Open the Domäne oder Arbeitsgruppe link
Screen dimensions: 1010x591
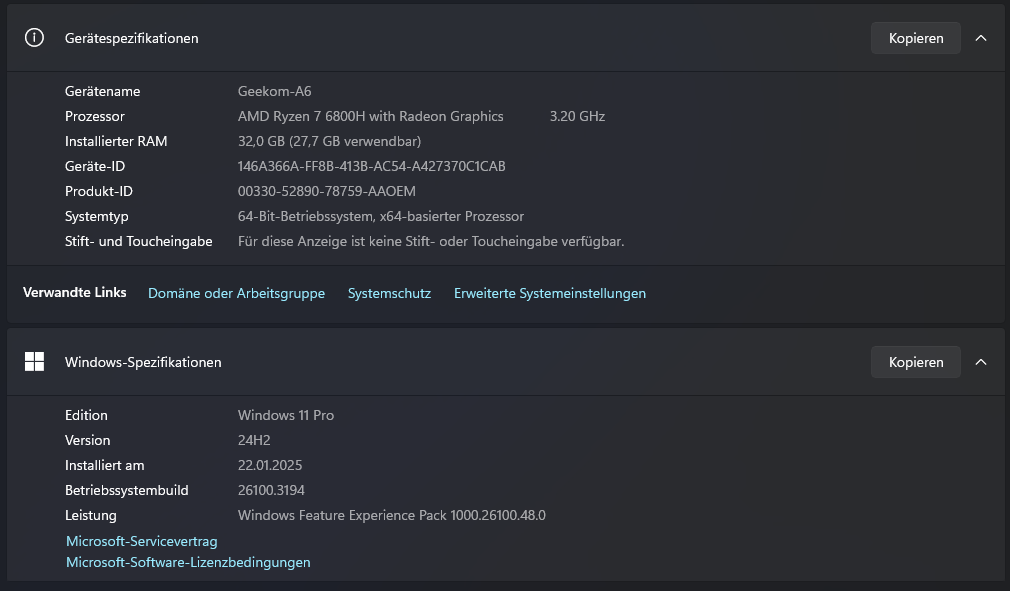click(236, 293)
